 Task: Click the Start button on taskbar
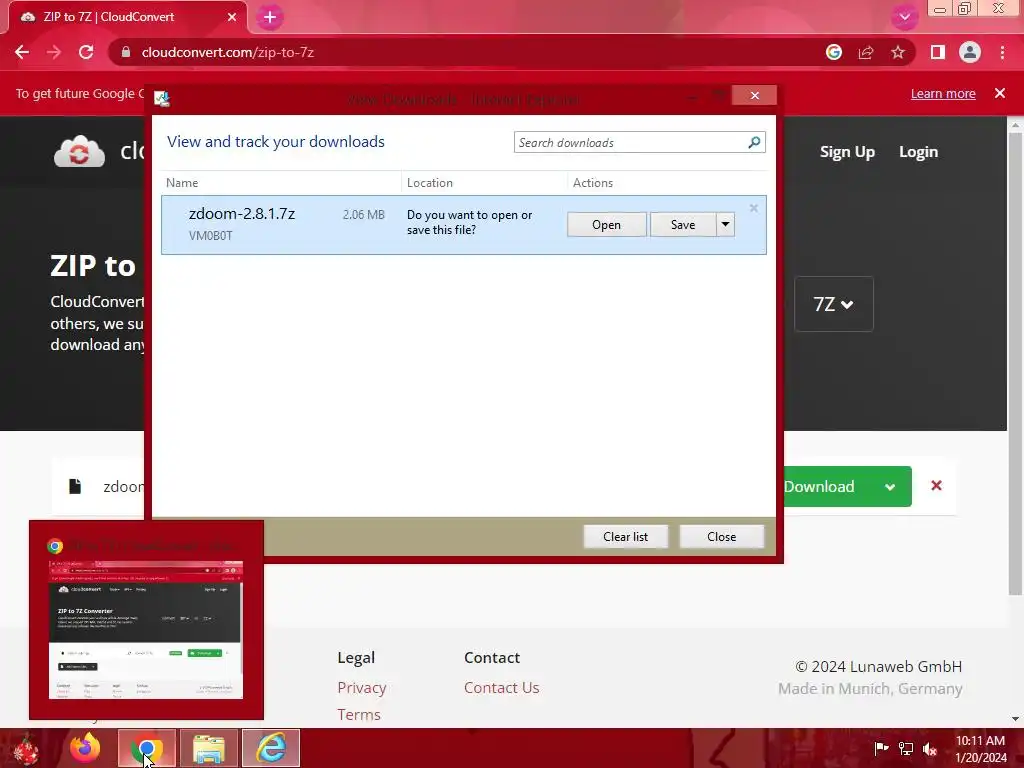[26, 748]
